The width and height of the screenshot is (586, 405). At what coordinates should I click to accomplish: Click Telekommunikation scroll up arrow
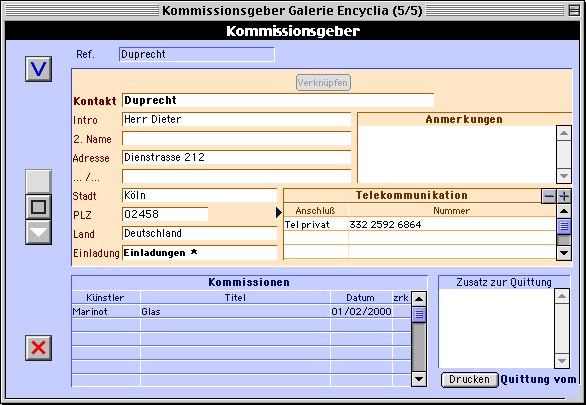click(x=564, y=211)
